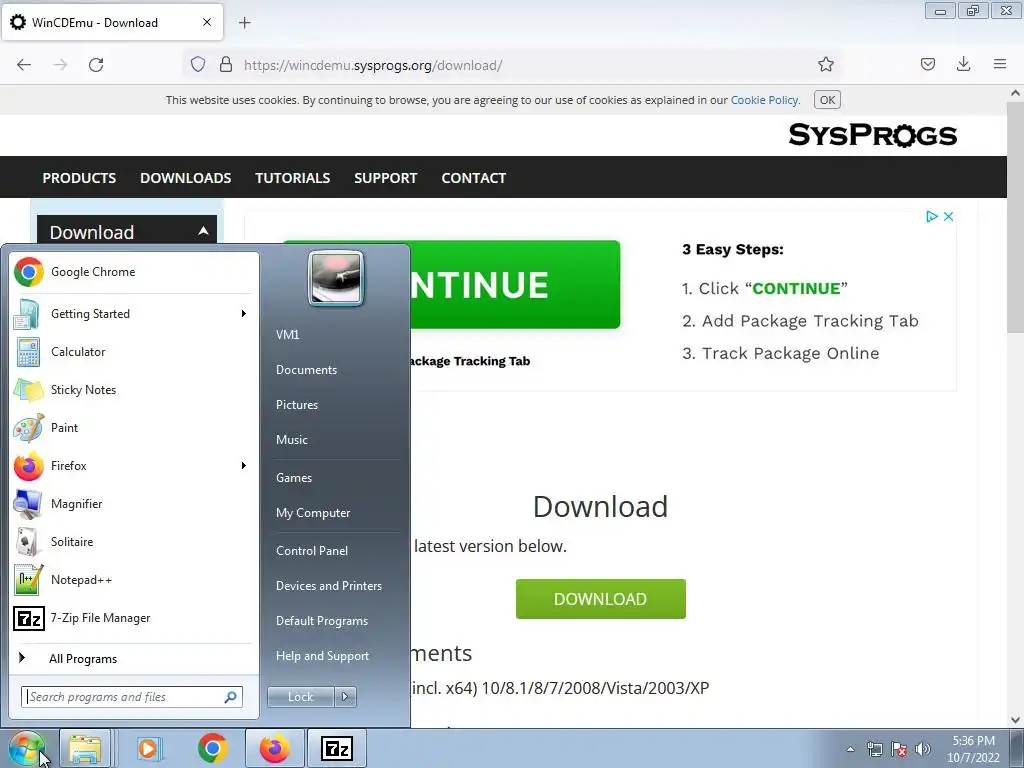The height and width of the screenshot is (768, 1024).
Task: Collapse the Download sidebar section
Action: pyautogui.click(x=203, y=231)
